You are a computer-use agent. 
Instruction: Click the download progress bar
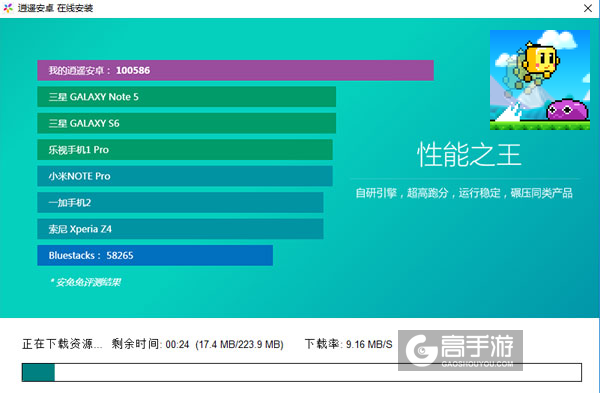(x=302, y=372)
